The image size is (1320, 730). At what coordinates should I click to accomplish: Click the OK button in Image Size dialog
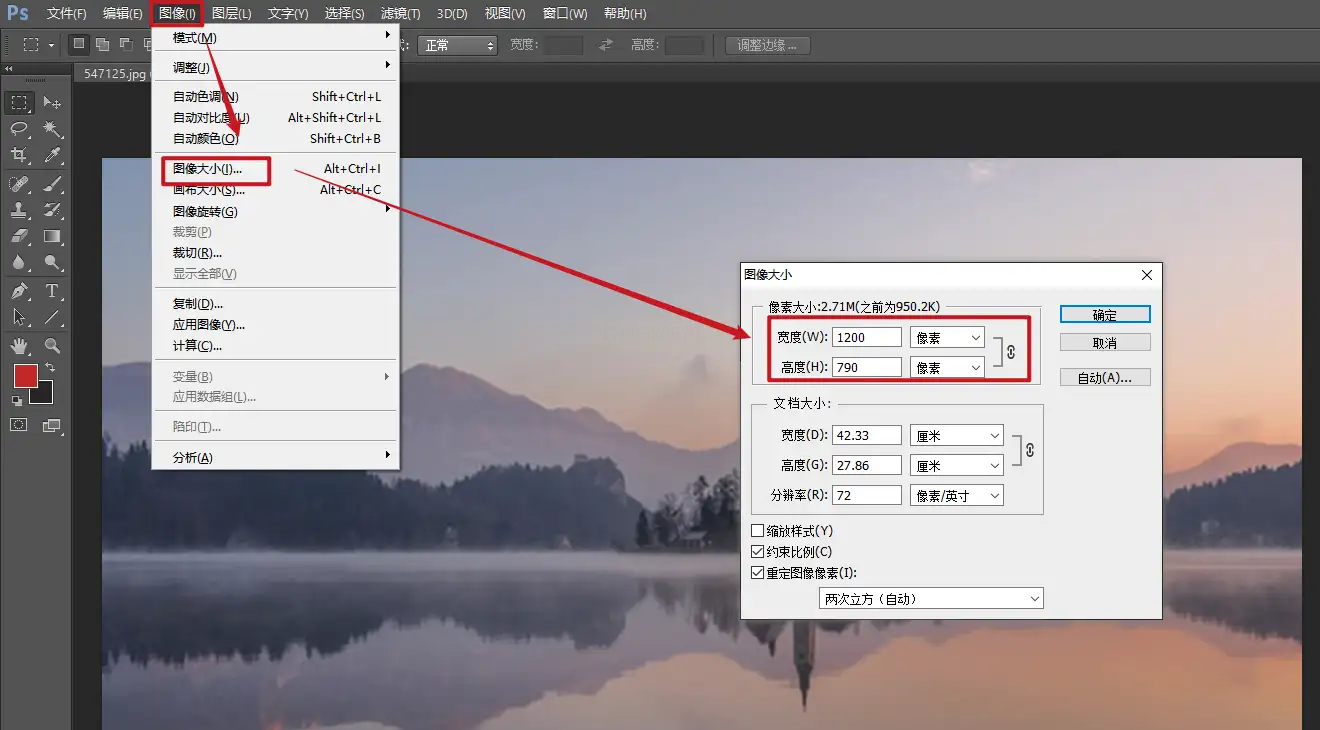tap(1105, 314)
